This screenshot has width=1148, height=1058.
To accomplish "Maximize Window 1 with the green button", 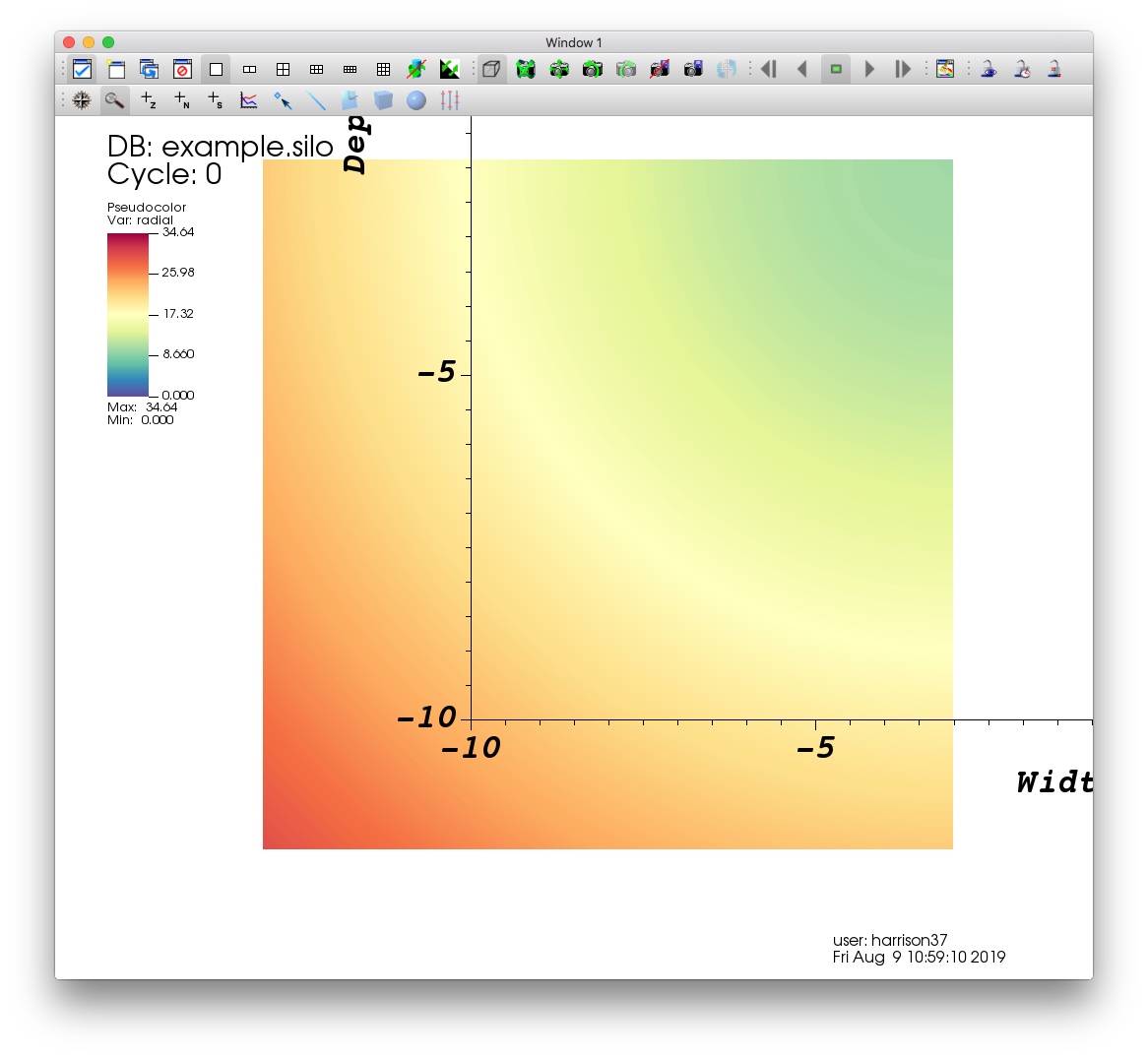I will [x=108, y=42].
